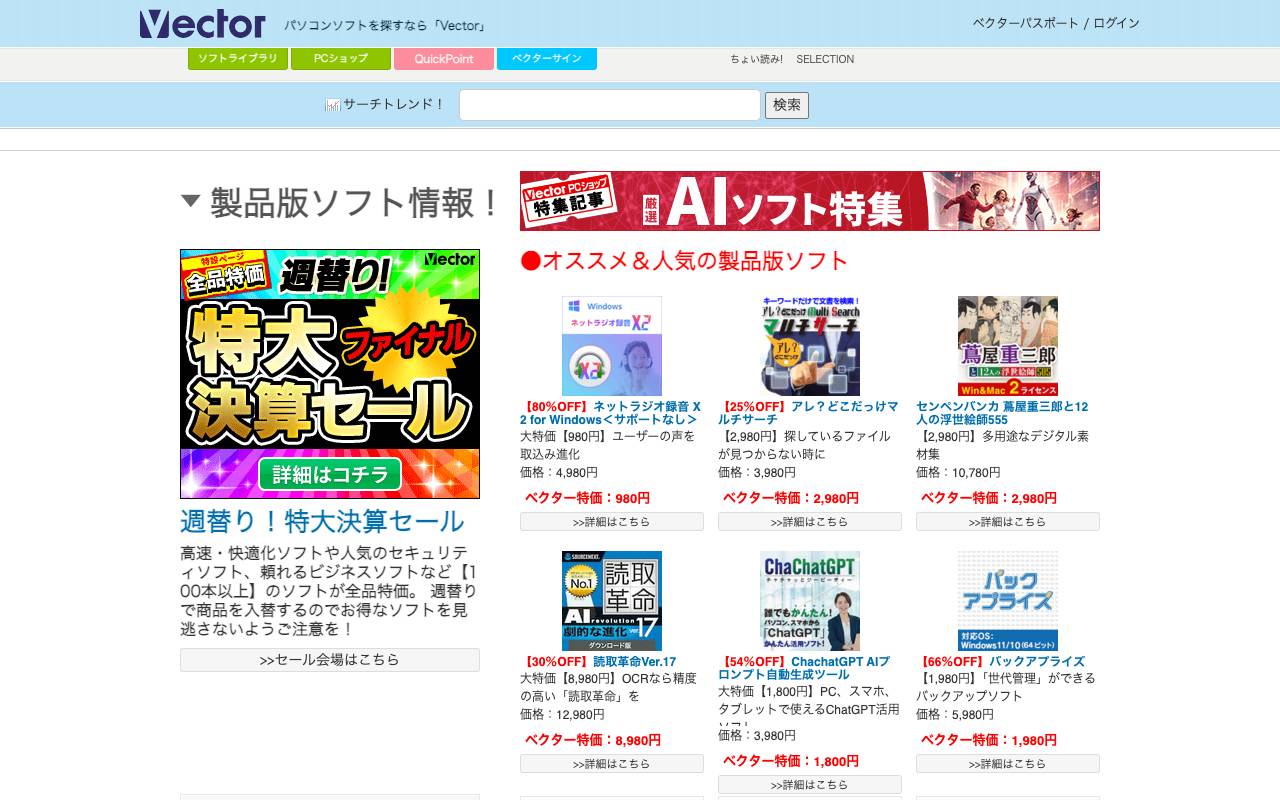
Task: Click the バックアプライズ product image
Action: (x=1007, y=600)
